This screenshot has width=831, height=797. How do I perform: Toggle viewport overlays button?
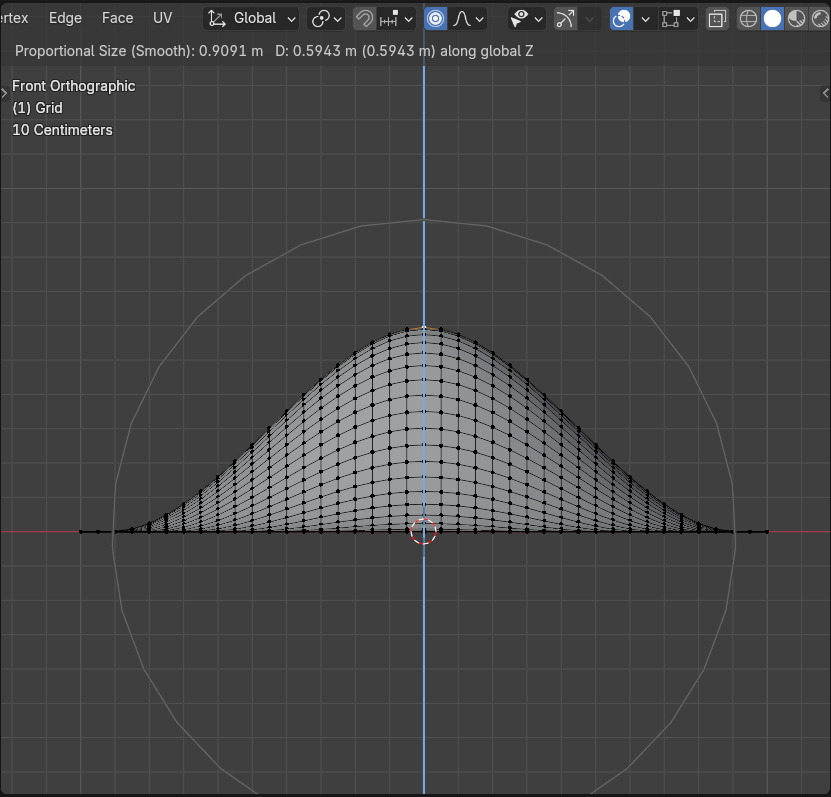pos(621,18)
